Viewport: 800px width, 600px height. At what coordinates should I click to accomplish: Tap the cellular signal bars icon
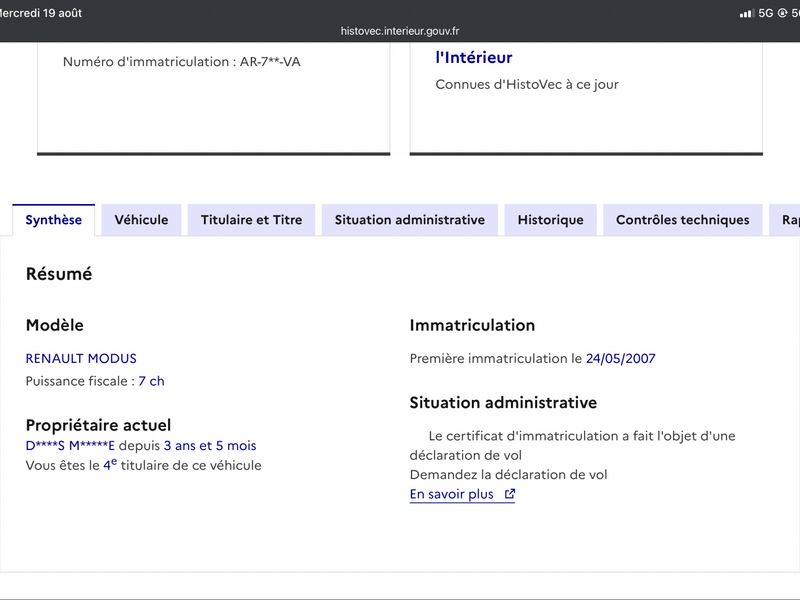pyautogui.click(x=747, y=13)
